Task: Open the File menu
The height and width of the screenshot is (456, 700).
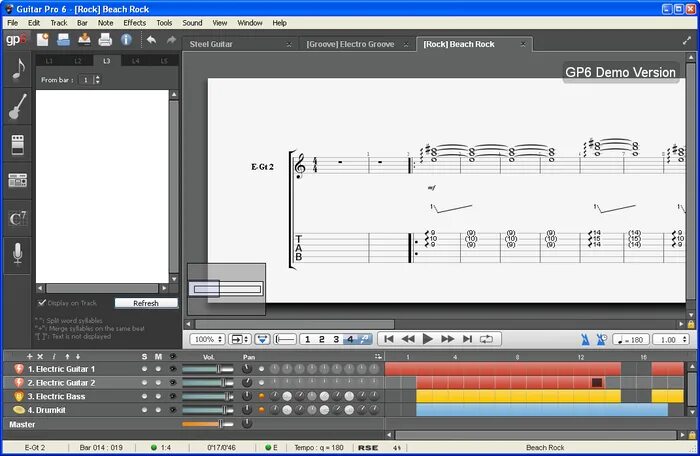Action: (12, 23)
